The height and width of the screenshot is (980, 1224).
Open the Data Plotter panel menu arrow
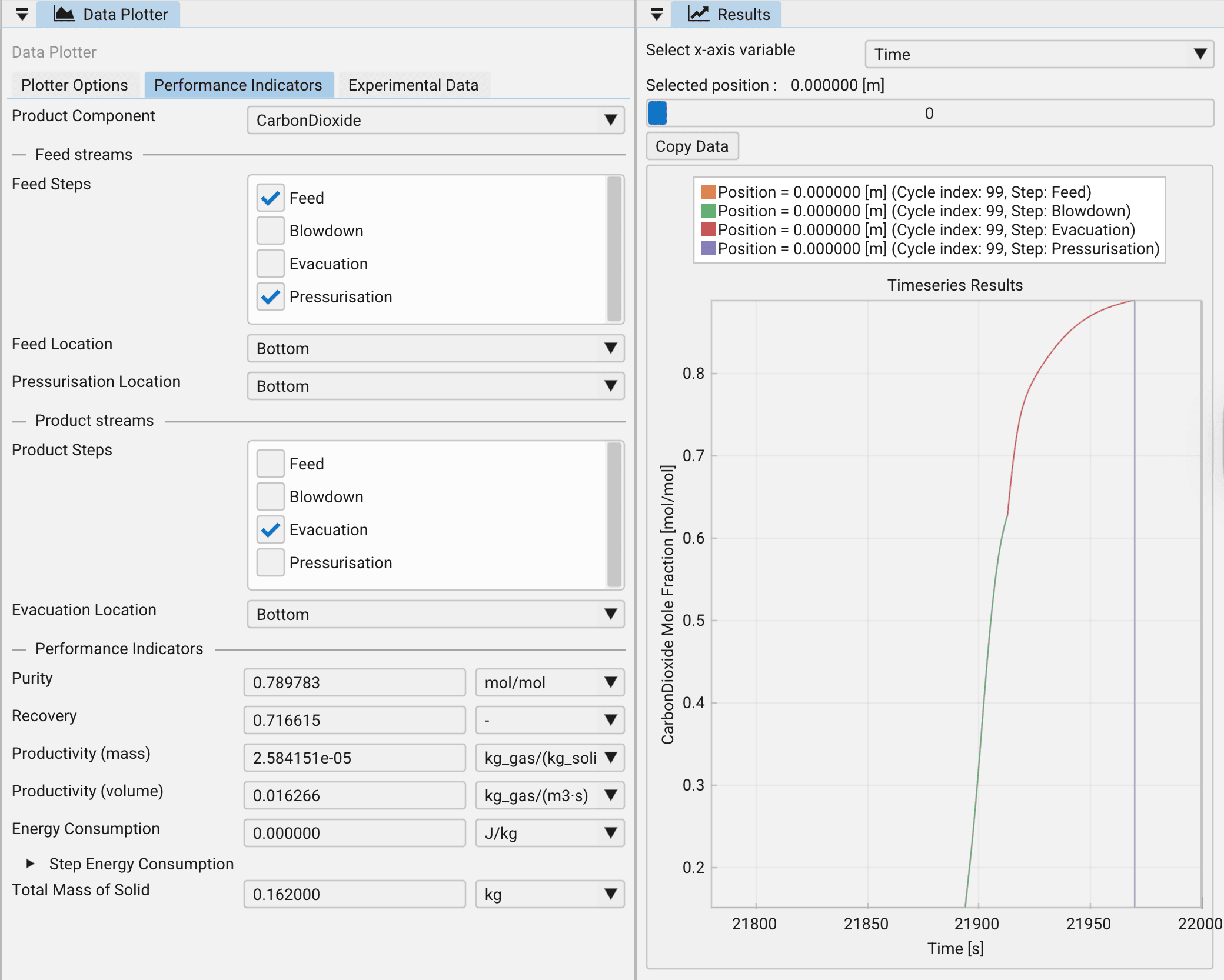pyautogui.click(x=22, y=14)
